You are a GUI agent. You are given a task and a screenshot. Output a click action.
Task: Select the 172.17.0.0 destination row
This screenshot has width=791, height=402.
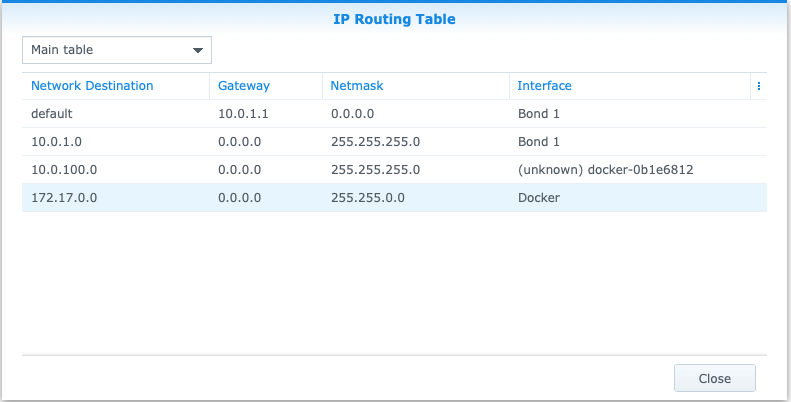(64, 198)
